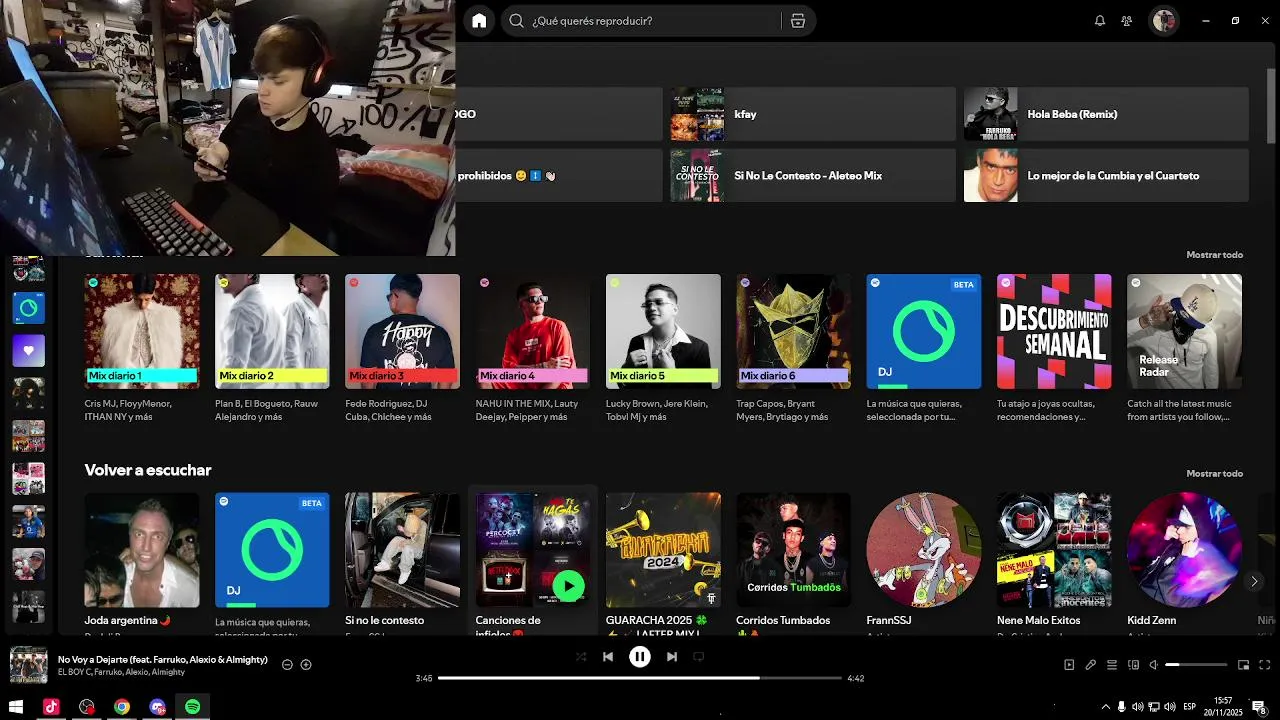1280x720 pixels.
Task: Skip to next track
Action: 672,657
